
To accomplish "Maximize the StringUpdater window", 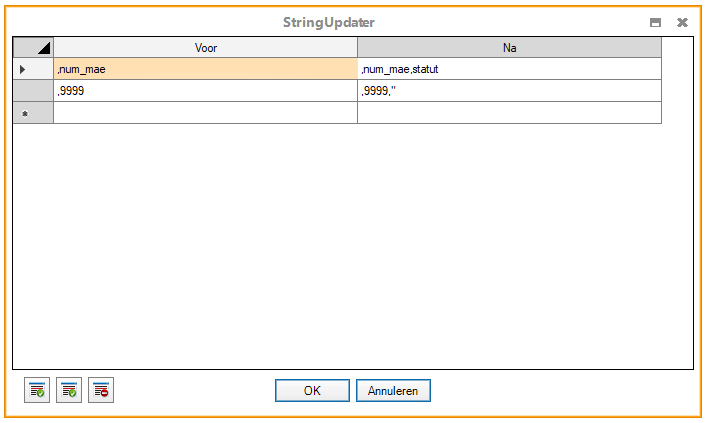I will tap(656, 22).
